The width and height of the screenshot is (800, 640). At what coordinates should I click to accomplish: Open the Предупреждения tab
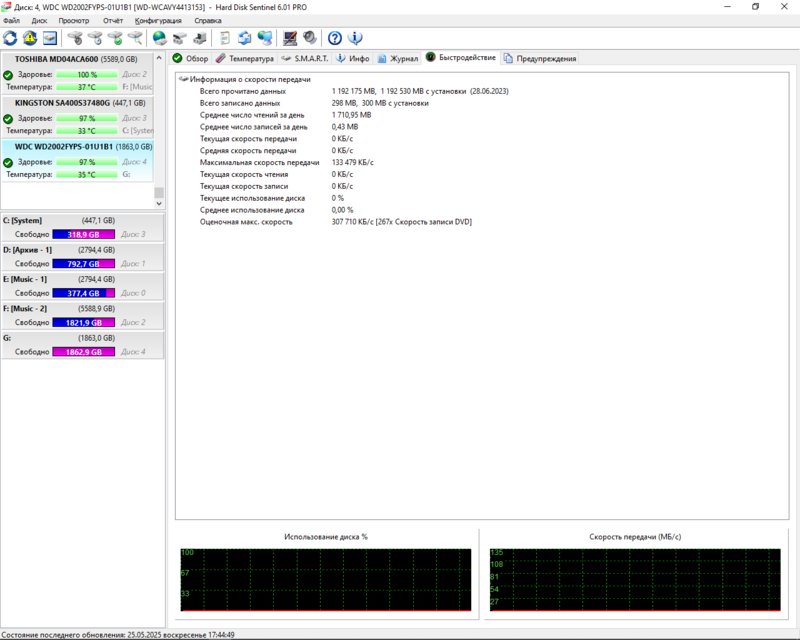540,58
